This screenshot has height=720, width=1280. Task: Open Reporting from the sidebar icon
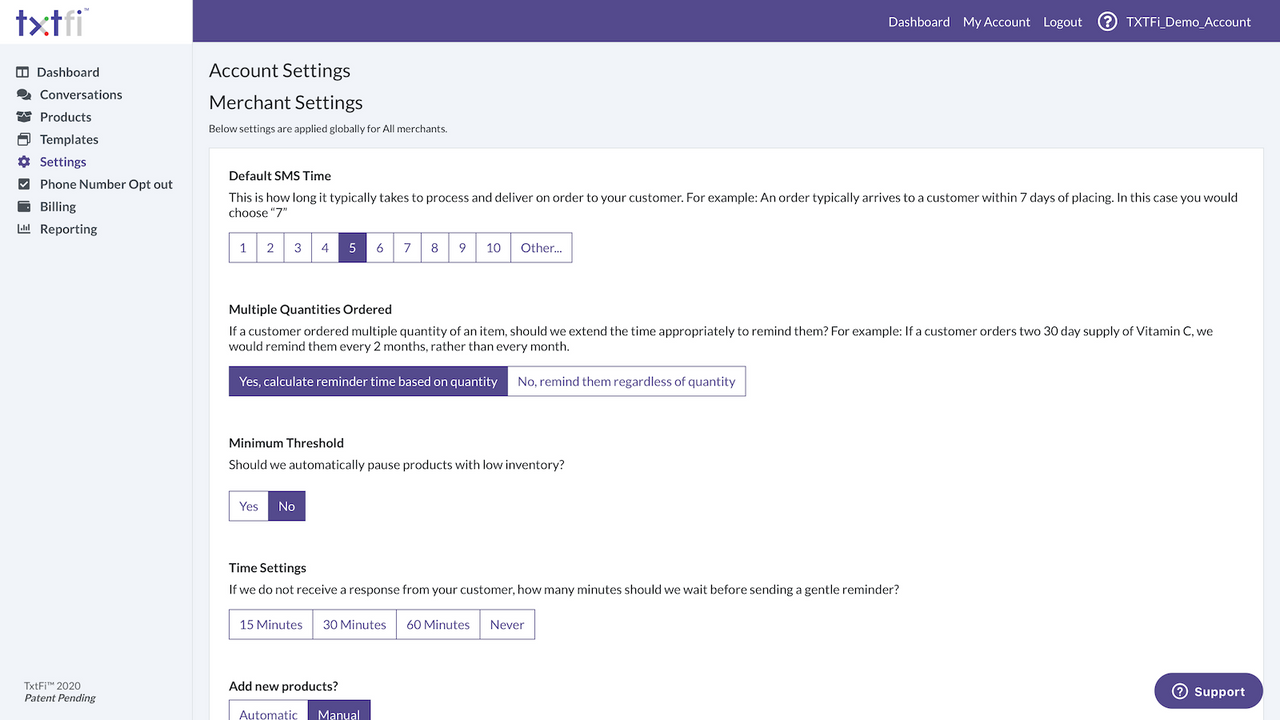pyautogui.click(x=22, y=228)
